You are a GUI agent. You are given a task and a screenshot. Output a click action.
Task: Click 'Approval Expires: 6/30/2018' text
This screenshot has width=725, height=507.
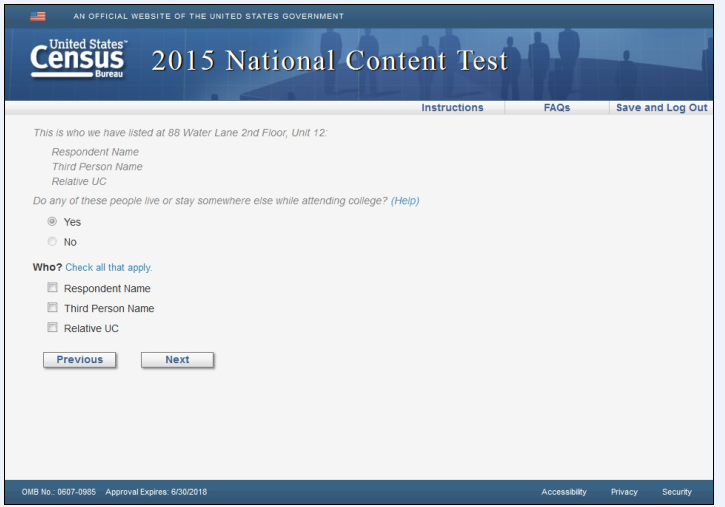click(156, 492)
